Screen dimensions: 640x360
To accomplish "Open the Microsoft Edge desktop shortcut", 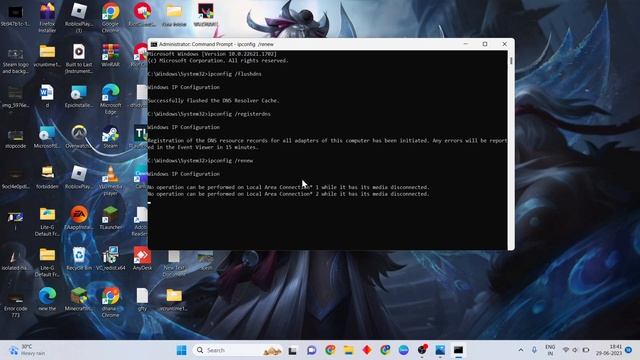I will point(111,99).
